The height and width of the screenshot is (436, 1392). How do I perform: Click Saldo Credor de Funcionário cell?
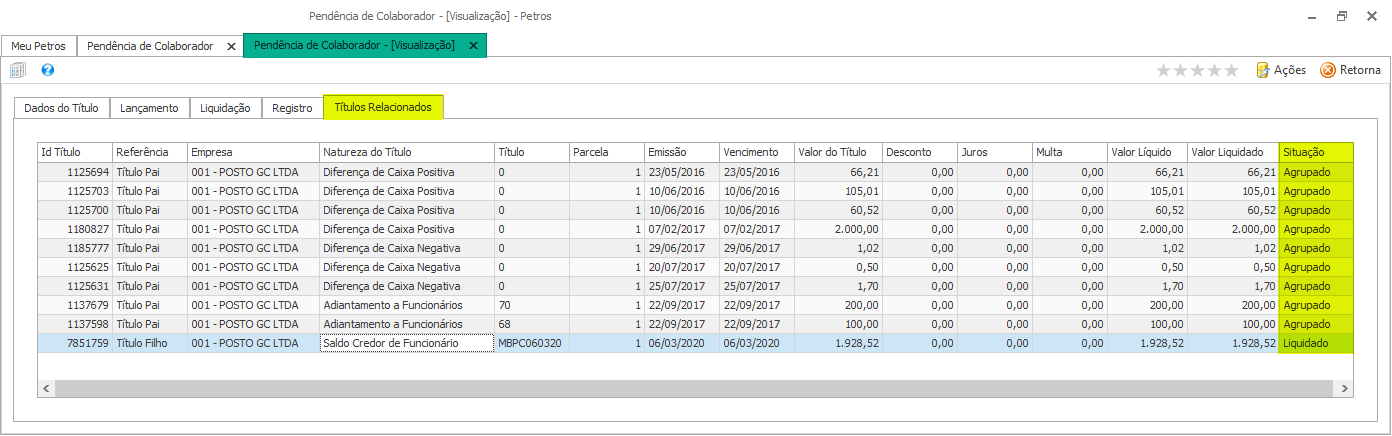point(407,343)
